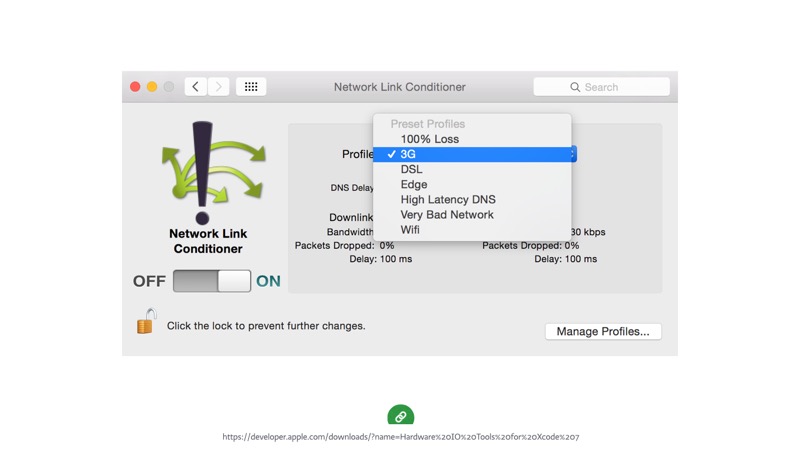
Task: Click the padlock icon to lock changes
Action: click(146, 322)
